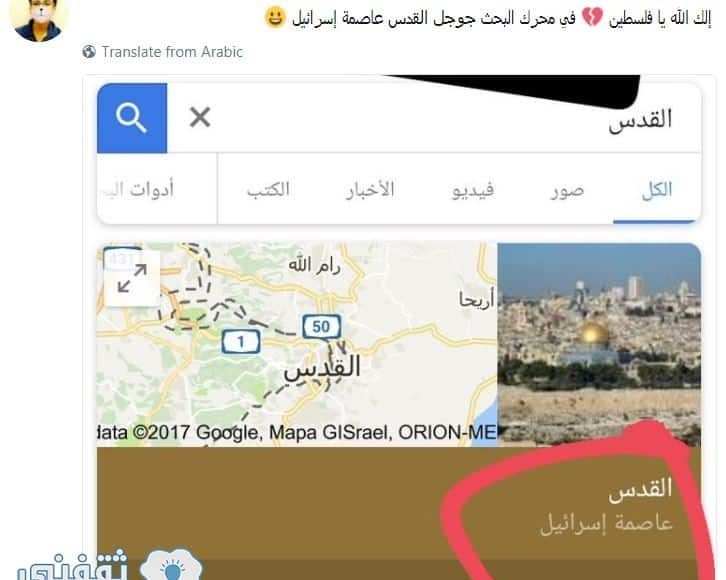Viewport: 726px width, 580px height.
Task: Clear the search field with X
Action: point(200,117)
